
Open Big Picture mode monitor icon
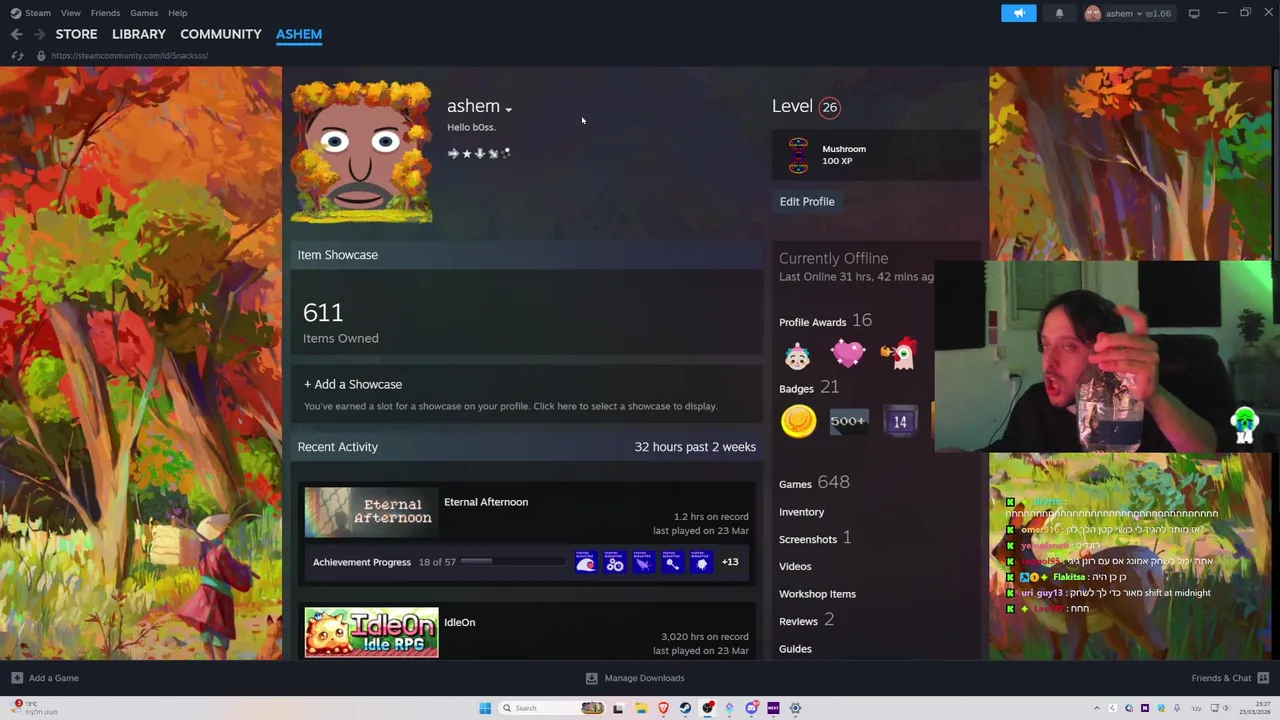tap(1194, 13)
